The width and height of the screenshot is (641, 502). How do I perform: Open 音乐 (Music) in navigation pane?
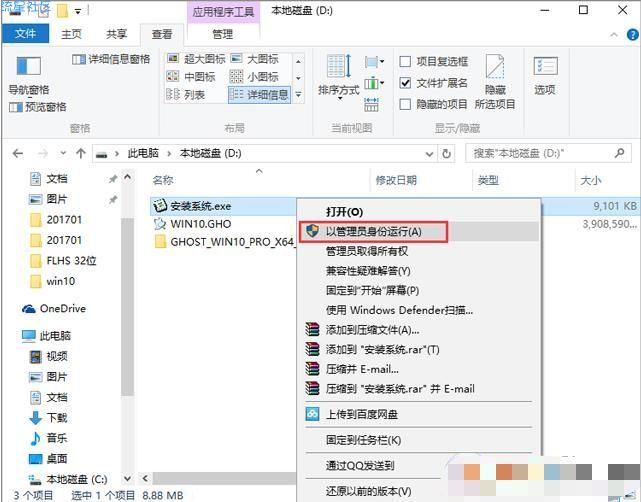[48, 438]
